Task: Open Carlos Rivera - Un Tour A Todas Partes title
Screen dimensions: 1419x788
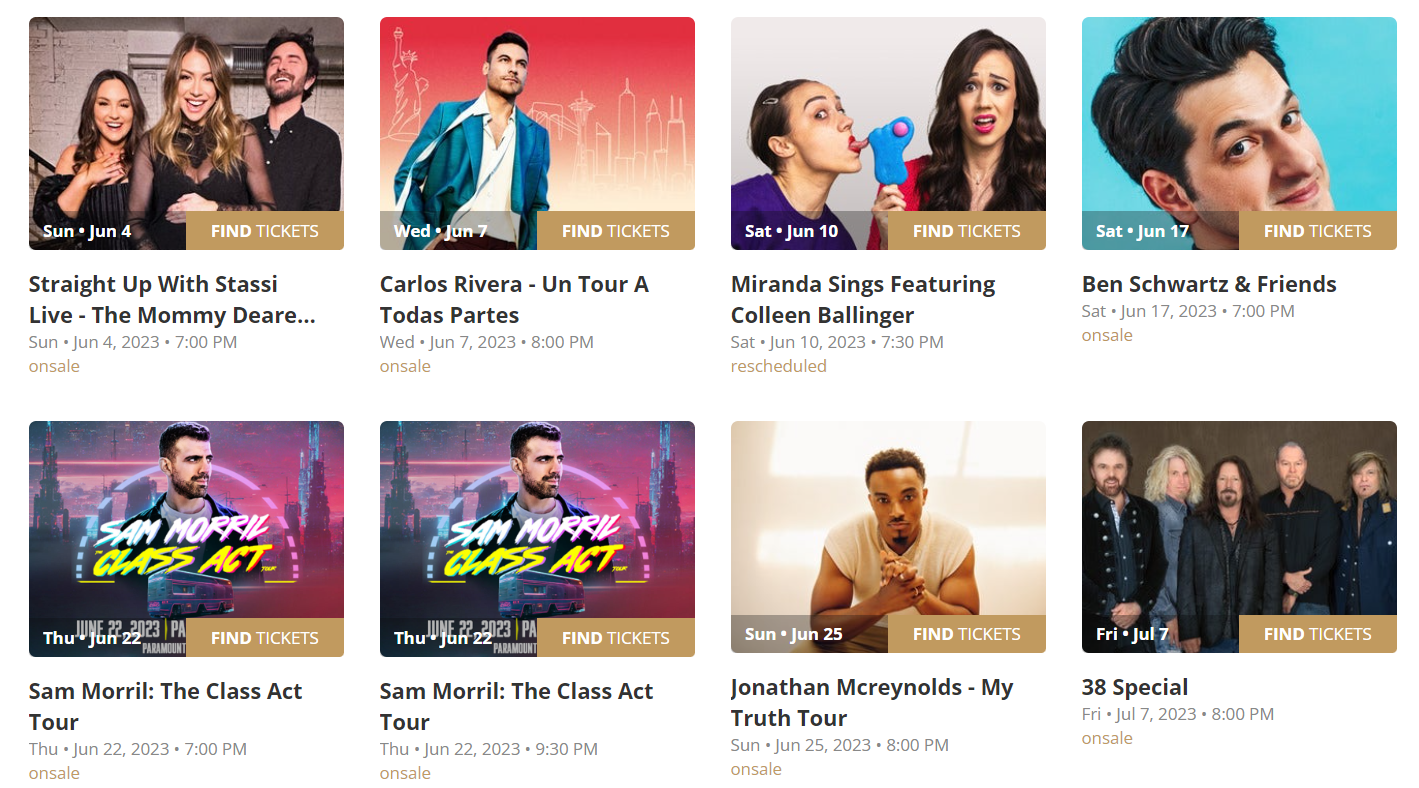Action: (514, 300)
